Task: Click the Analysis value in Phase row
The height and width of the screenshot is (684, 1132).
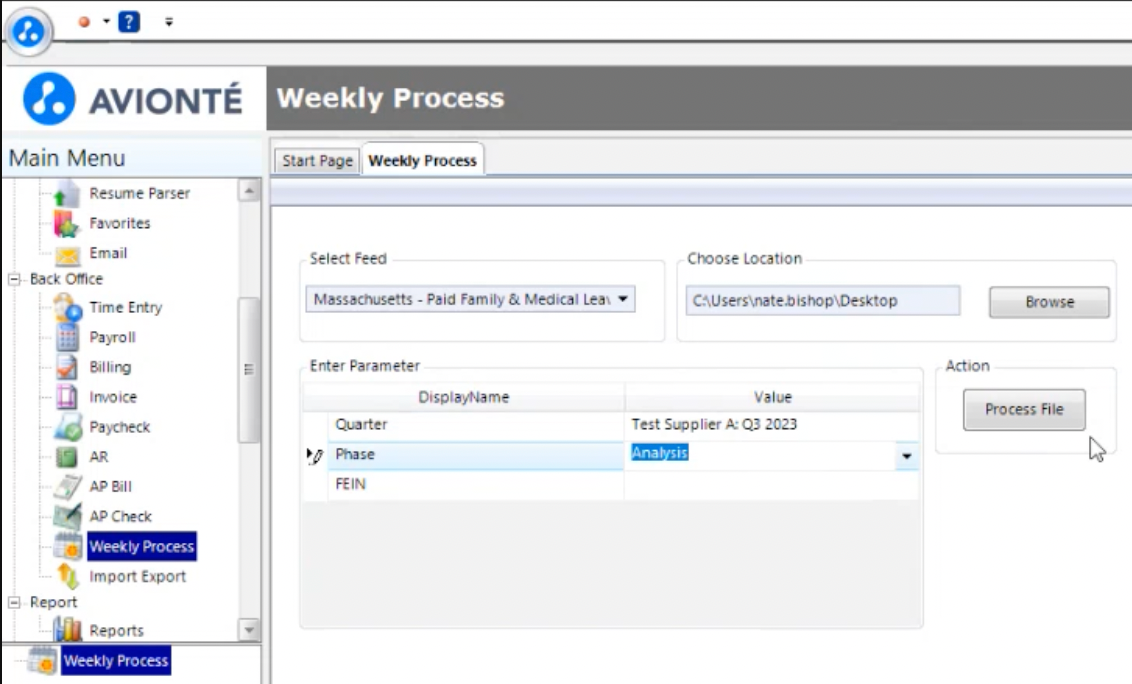Action: point(660,453)
